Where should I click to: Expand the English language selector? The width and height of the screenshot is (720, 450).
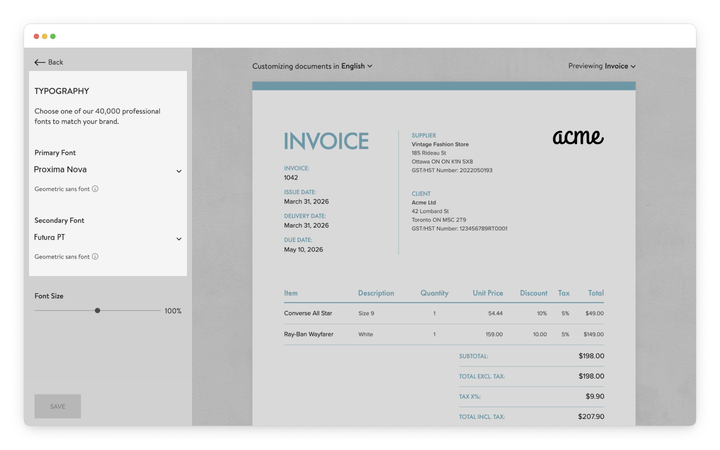[x=357, y=66]
